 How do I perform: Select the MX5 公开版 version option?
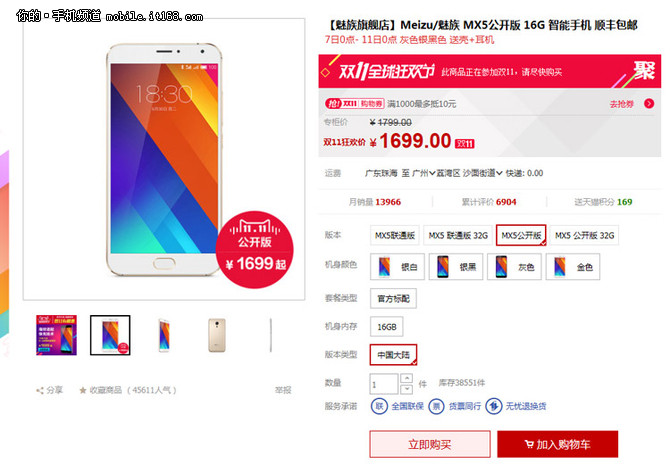(521, 235)
